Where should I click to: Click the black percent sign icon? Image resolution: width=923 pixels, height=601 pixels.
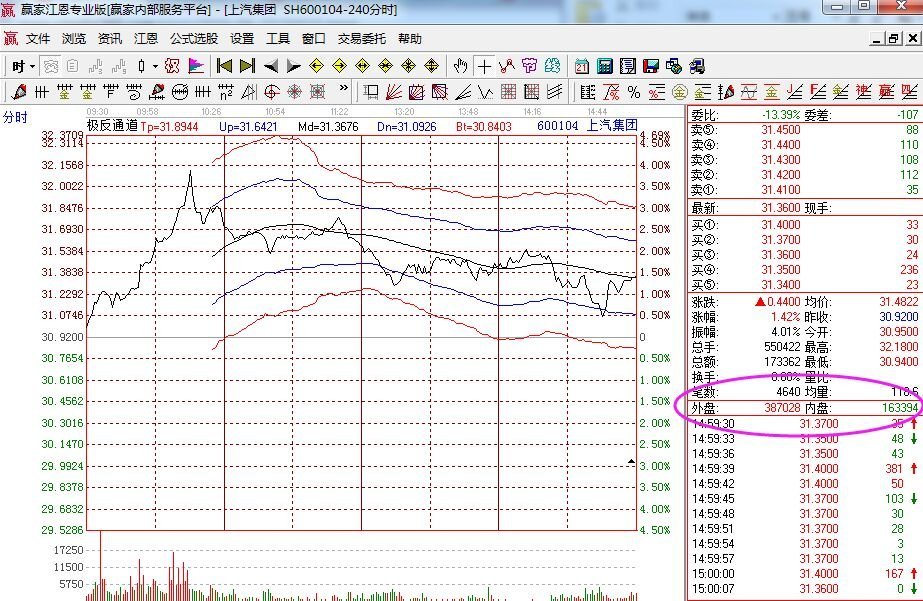click(633, 92)
